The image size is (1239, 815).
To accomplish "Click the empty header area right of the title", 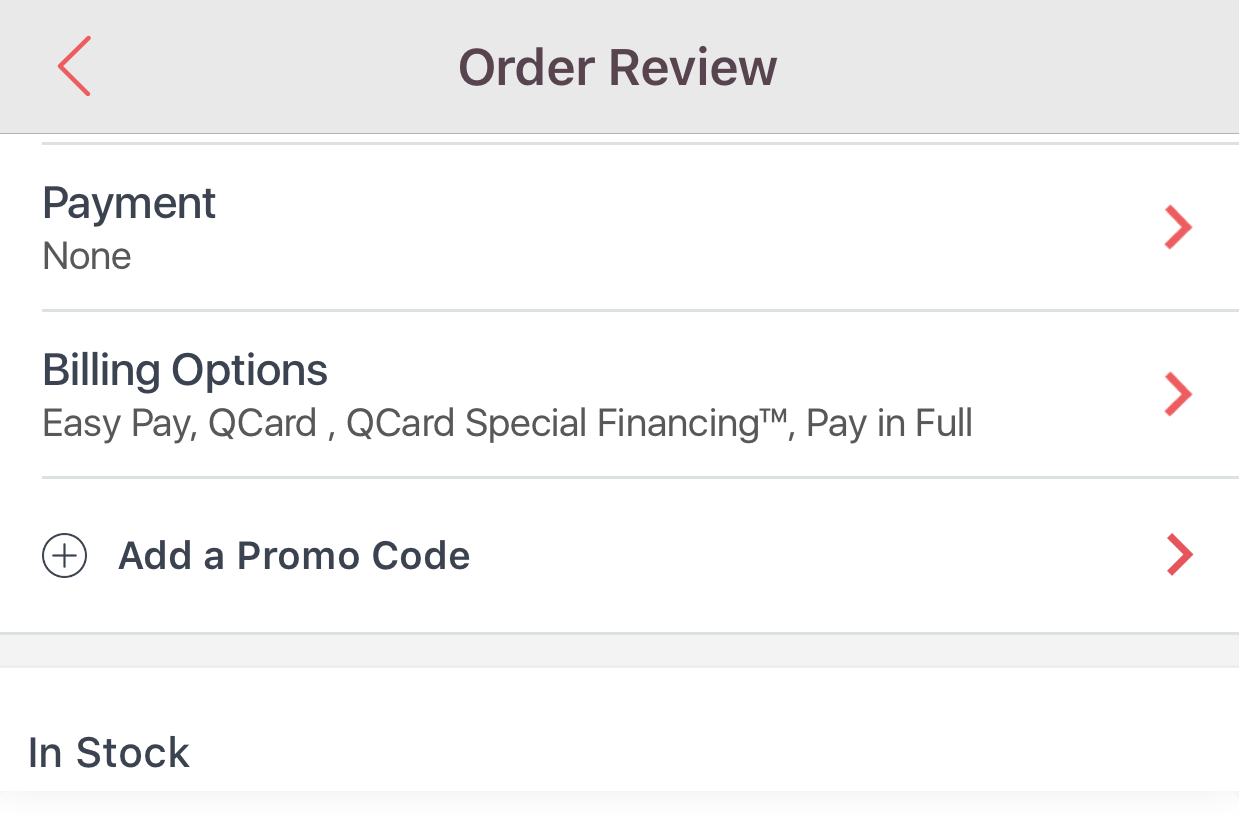I will (1000, 67).
